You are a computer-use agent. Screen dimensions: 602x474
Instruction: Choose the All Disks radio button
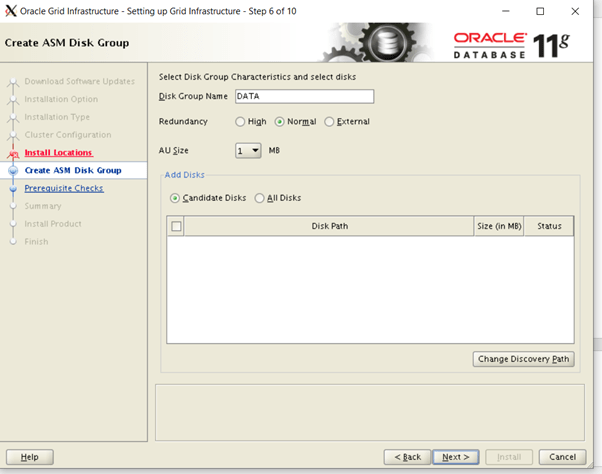point(260,198)
